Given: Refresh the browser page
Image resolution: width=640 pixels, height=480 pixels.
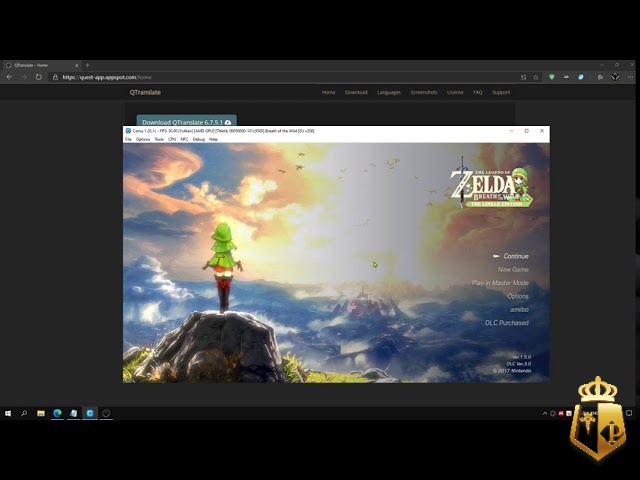Looking at the screenshot, I should click(x=38, y=77).
